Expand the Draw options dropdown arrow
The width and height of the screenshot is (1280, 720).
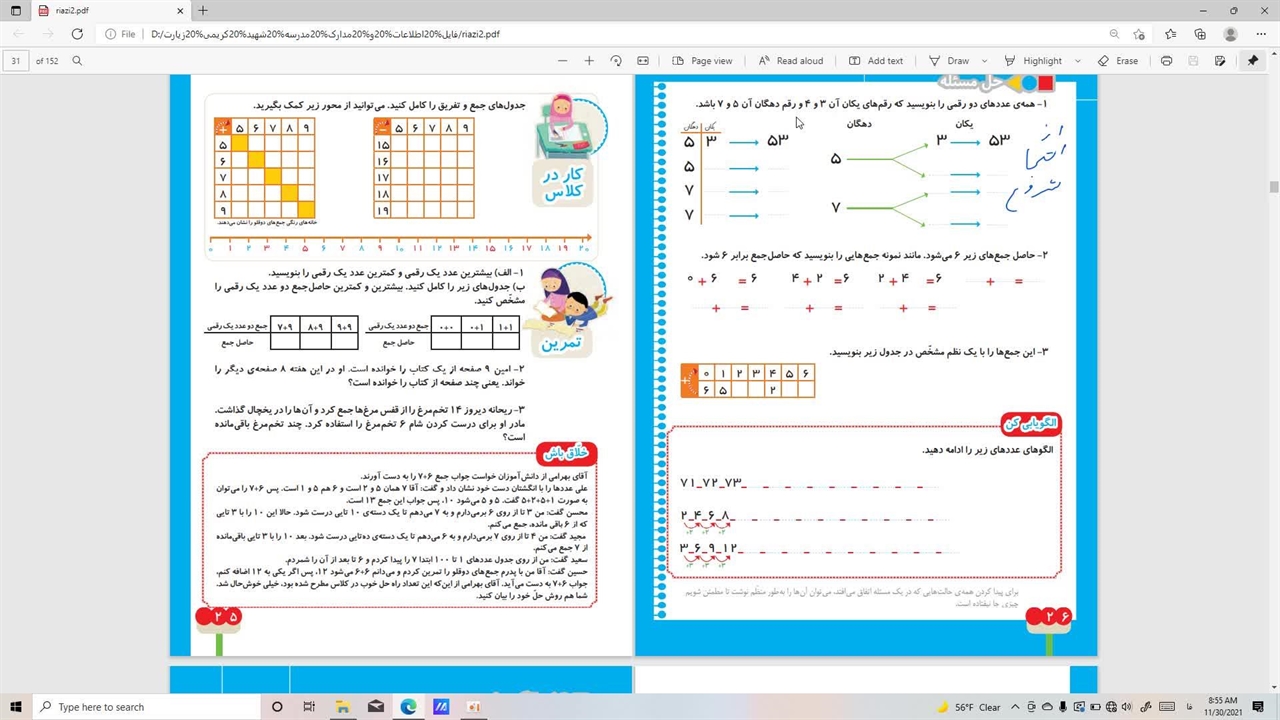click(x=984, y=61)
